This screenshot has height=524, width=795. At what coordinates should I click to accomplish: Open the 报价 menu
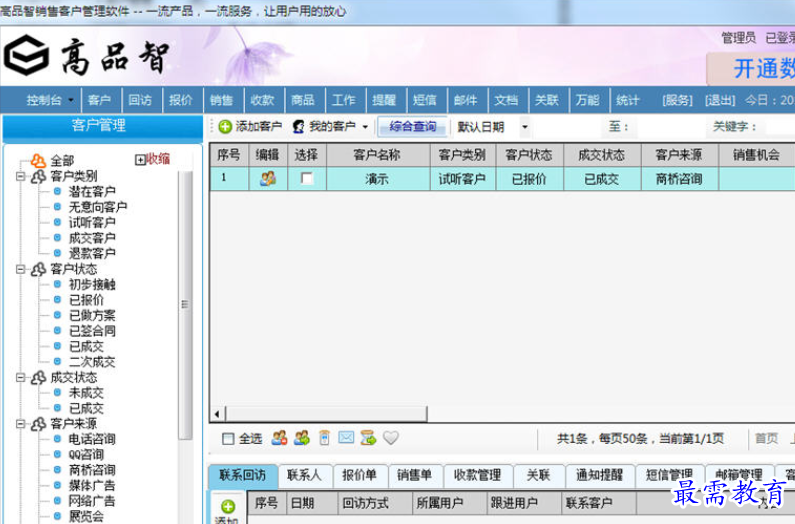pos(180,100)
